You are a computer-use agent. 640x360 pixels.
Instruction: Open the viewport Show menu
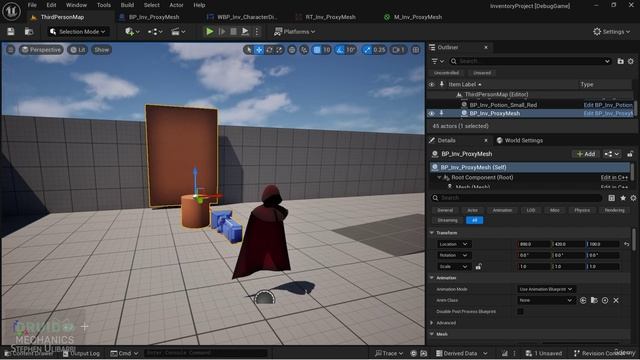tap(102, 50)
